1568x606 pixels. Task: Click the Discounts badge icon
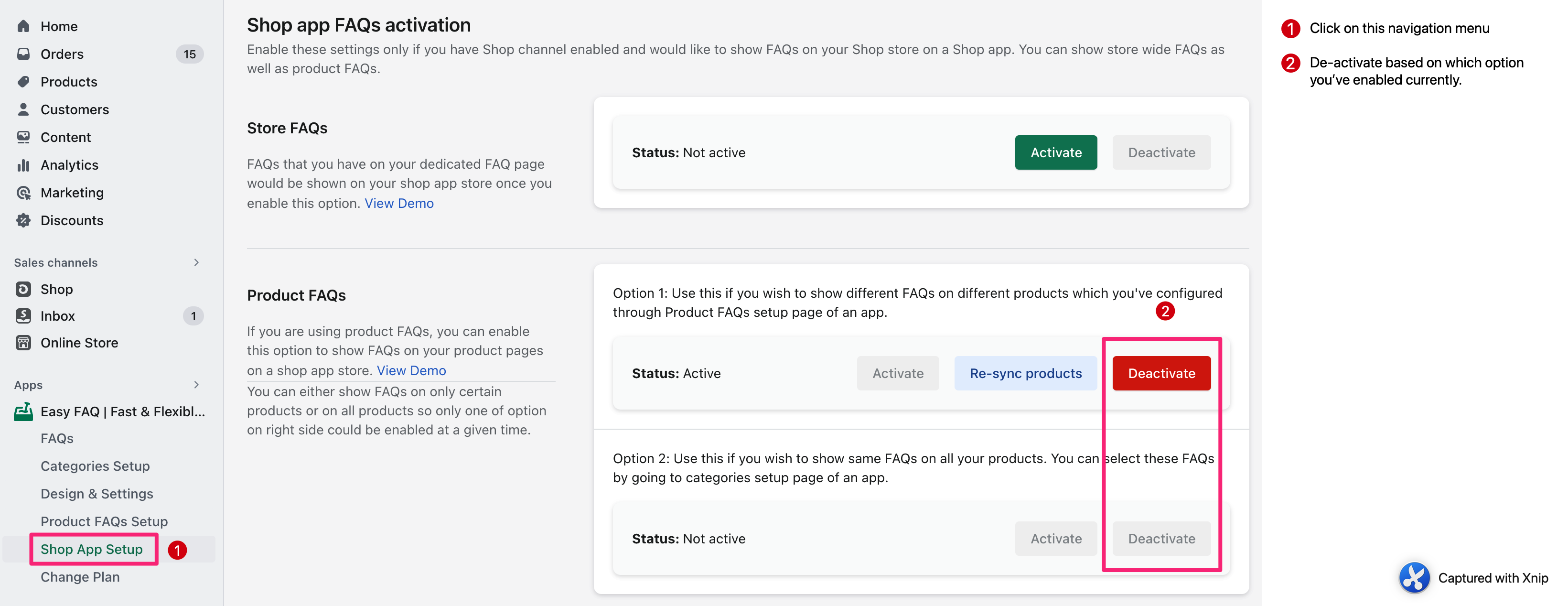coord(23,220)
